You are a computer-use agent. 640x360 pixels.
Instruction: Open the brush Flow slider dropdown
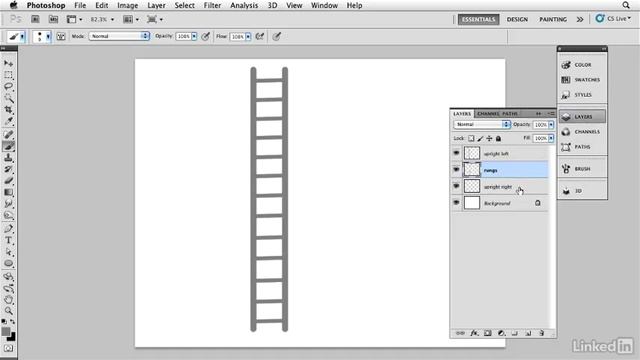coord(248,36)
